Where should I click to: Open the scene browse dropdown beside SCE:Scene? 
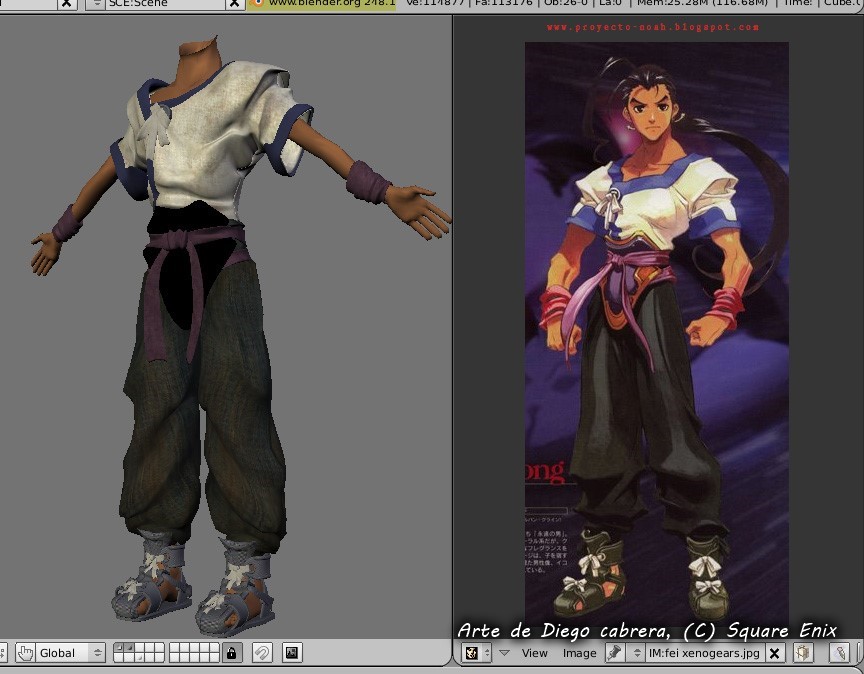point(96,3)
